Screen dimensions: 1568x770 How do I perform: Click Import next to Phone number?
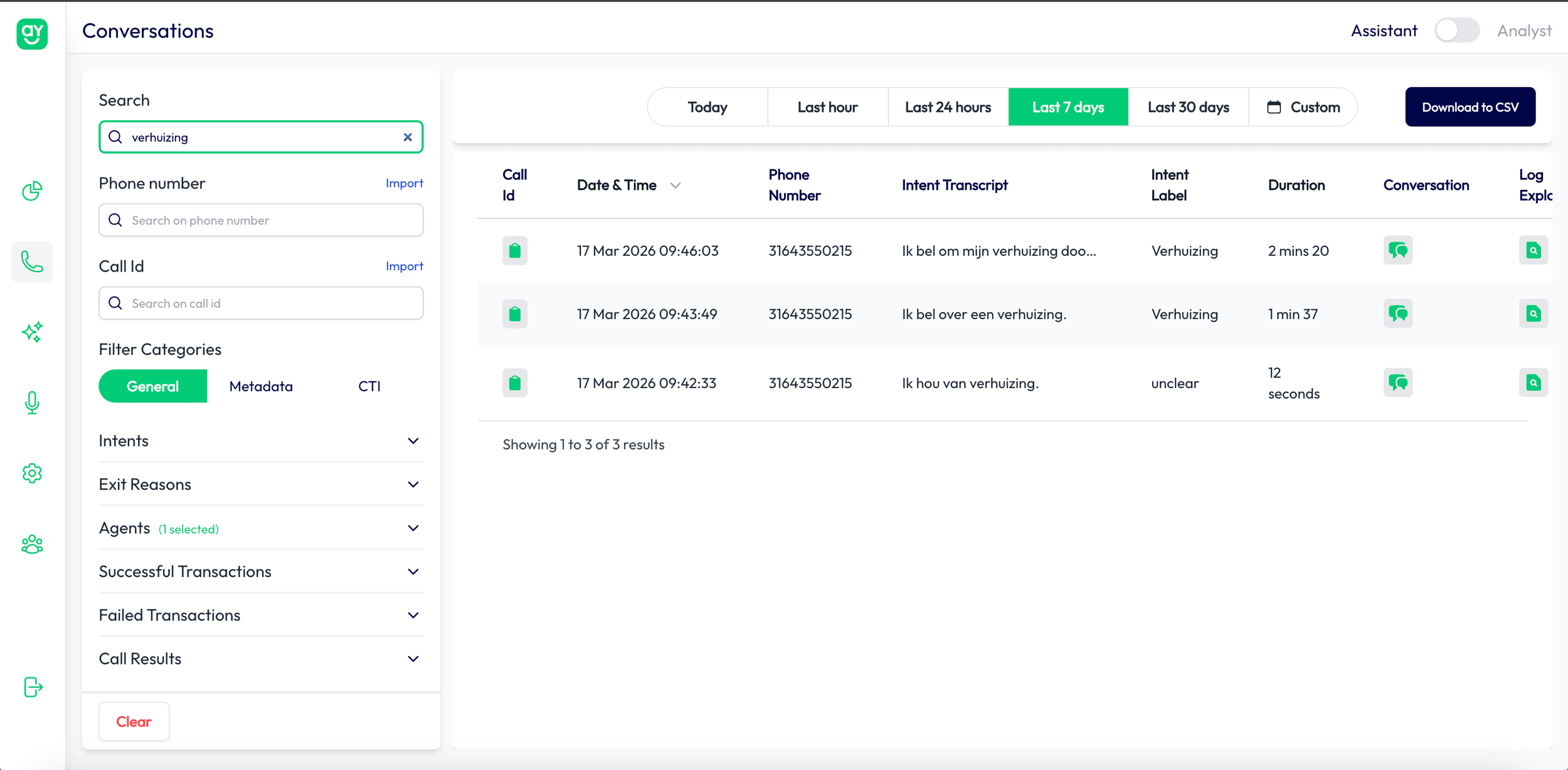click(x=405, y=182)
